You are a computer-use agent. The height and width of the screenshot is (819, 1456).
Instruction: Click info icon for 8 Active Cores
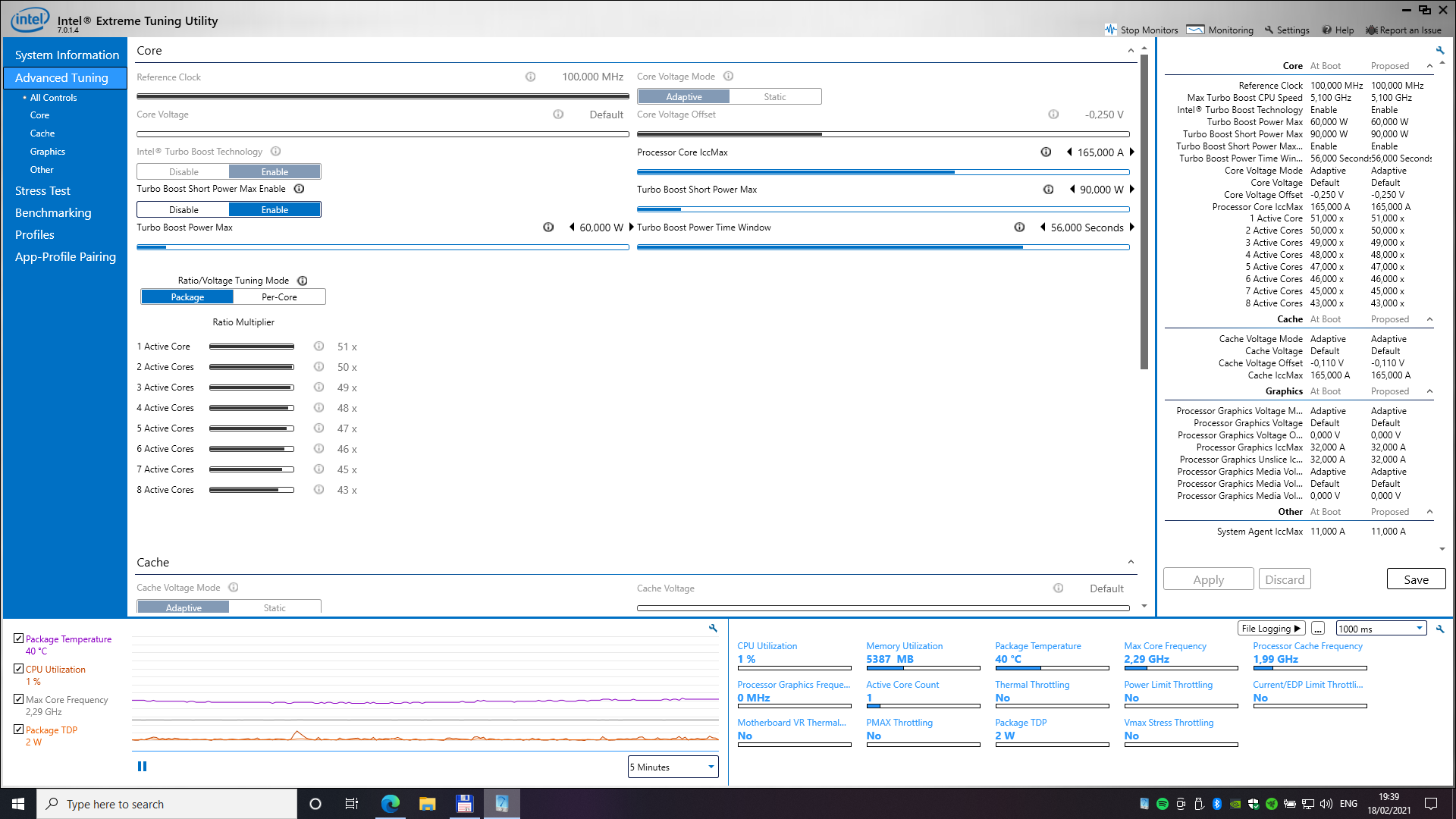[318, 490]
